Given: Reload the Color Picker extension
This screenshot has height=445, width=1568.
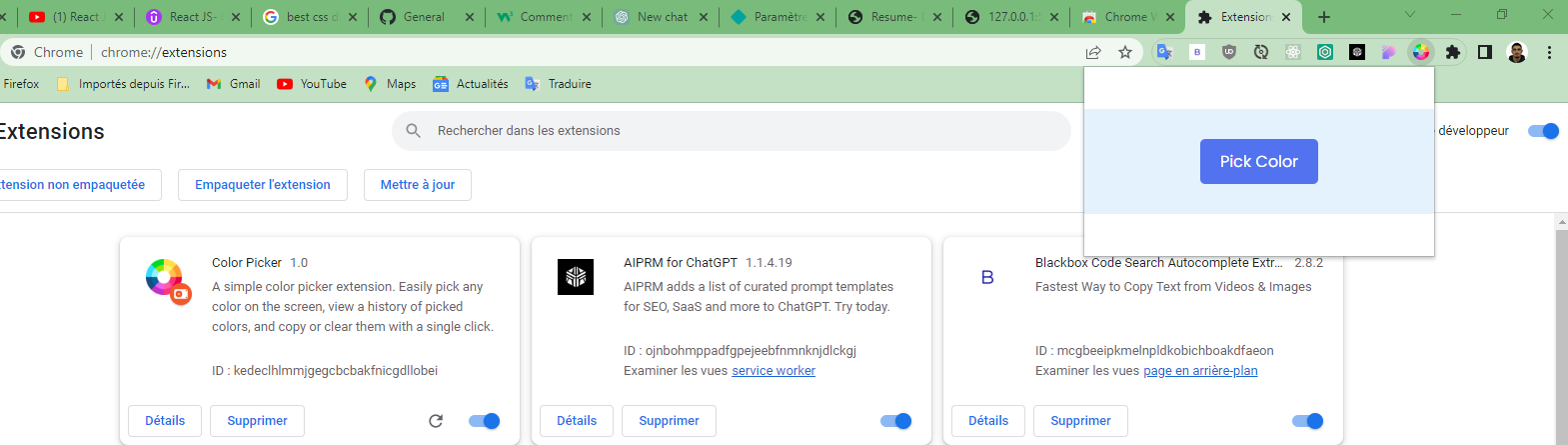Looking at the screenshot, I should pos(436,421).
